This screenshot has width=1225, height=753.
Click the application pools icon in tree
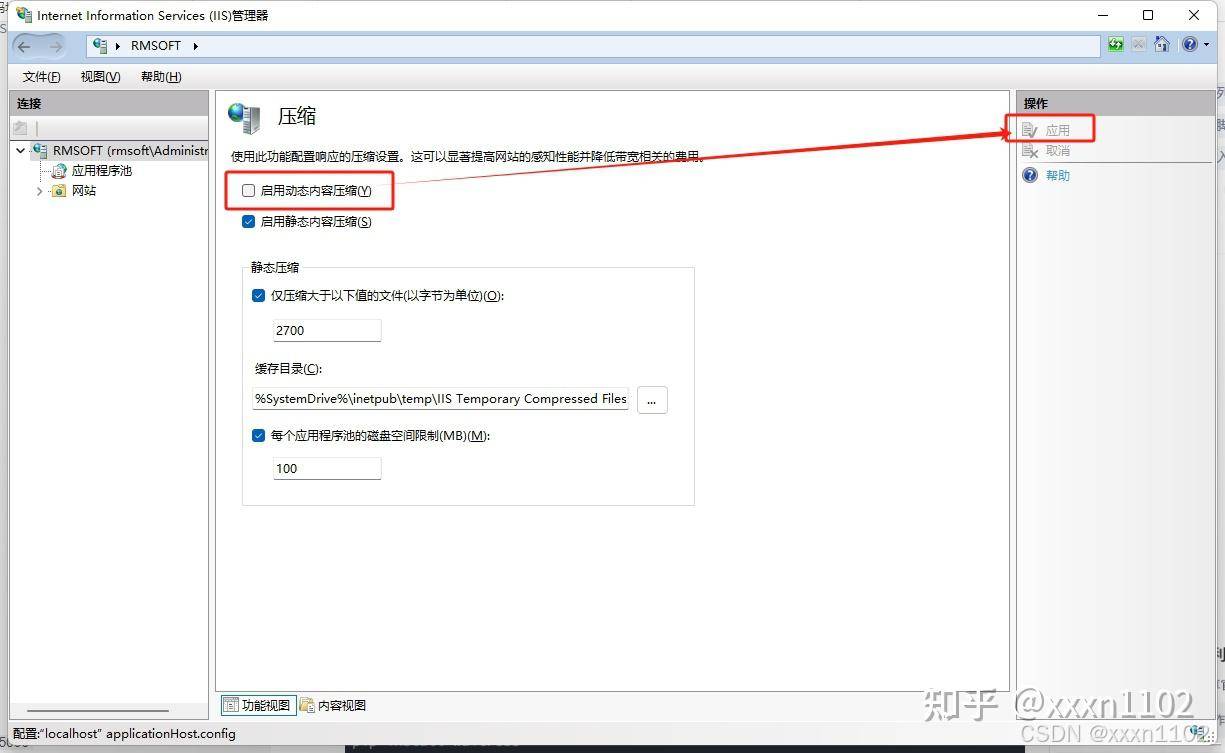(x=59, y=171)
